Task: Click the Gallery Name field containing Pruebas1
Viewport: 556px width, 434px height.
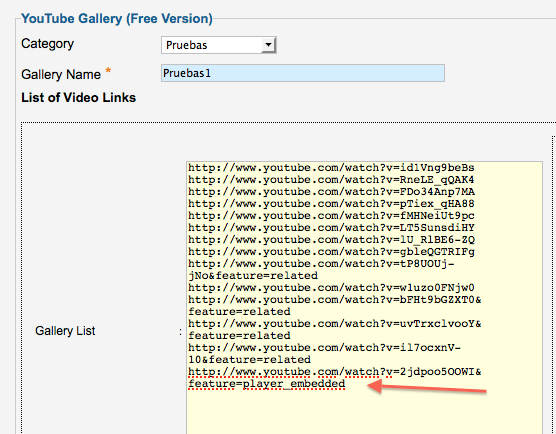Action: tap(303, 73)
